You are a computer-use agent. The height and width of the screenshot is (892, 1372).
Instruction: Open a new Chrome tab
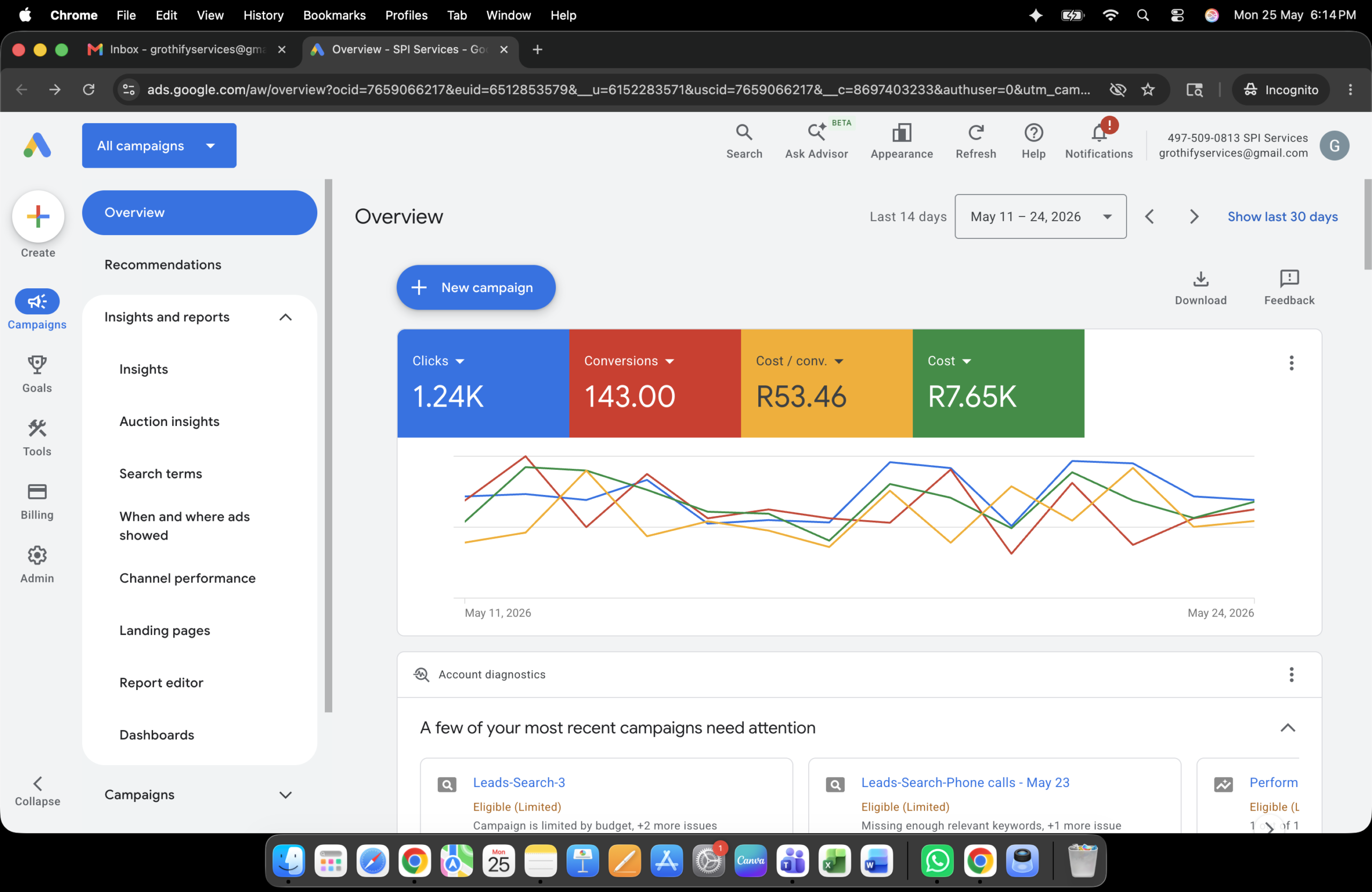(x=537, y=49)
